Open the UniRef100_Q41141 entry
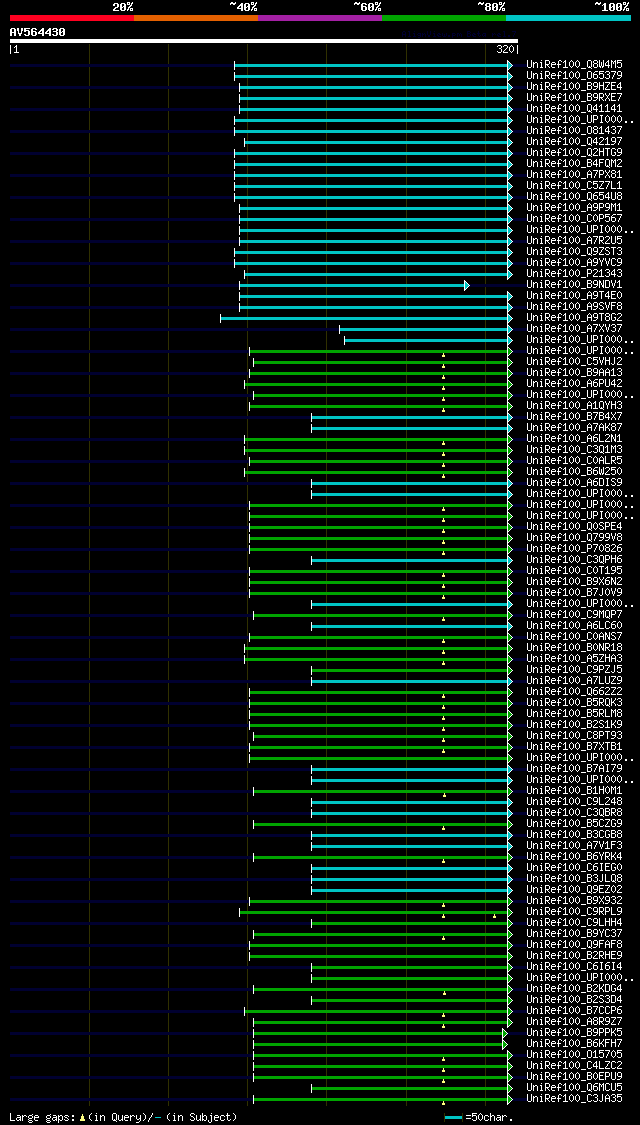This screenshot has width=640, height=1125. pyautogui.click(x=574, y=108)
